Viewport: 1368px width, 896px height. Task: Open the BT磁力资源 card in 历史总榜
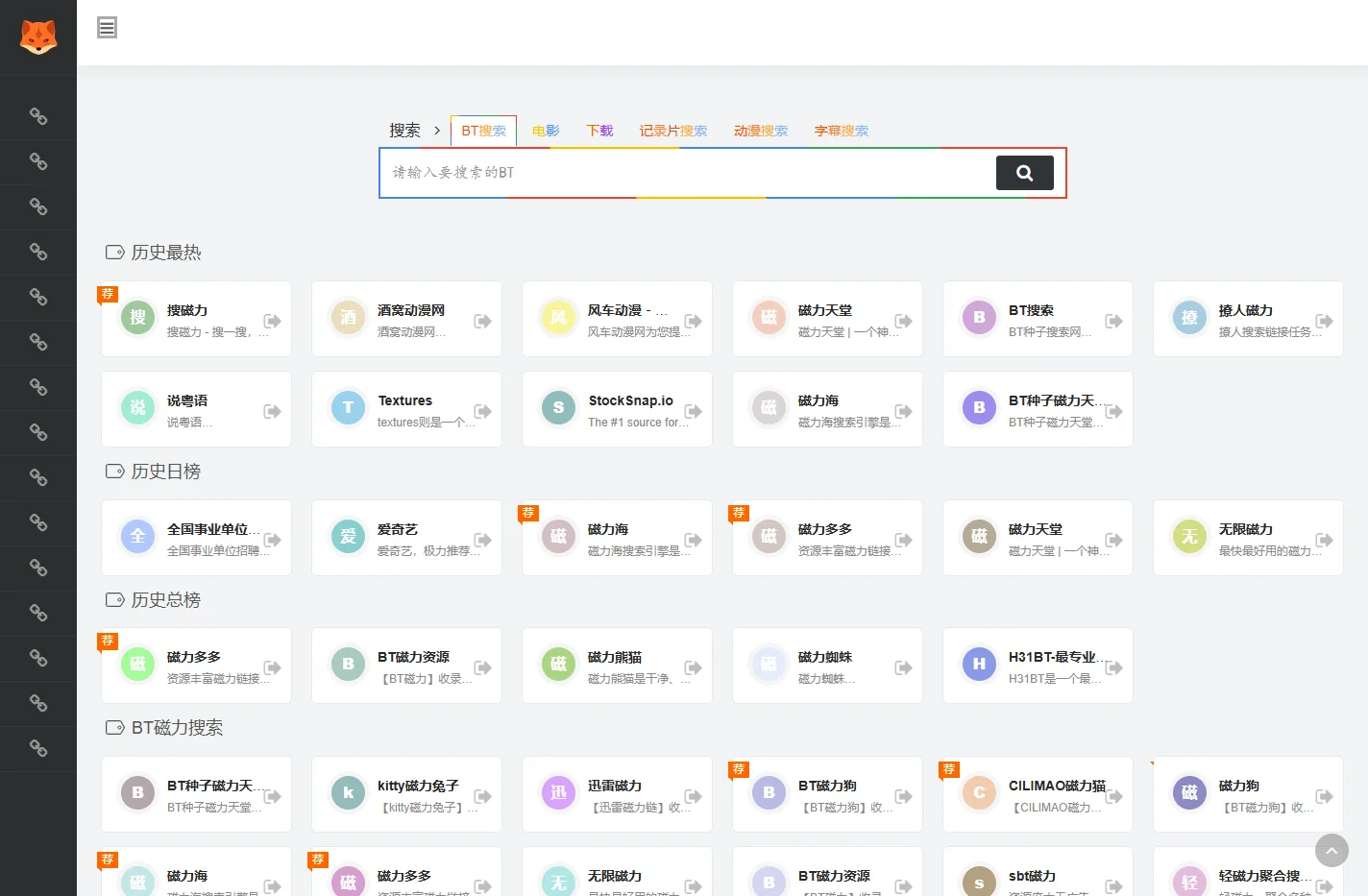point(406,666)
